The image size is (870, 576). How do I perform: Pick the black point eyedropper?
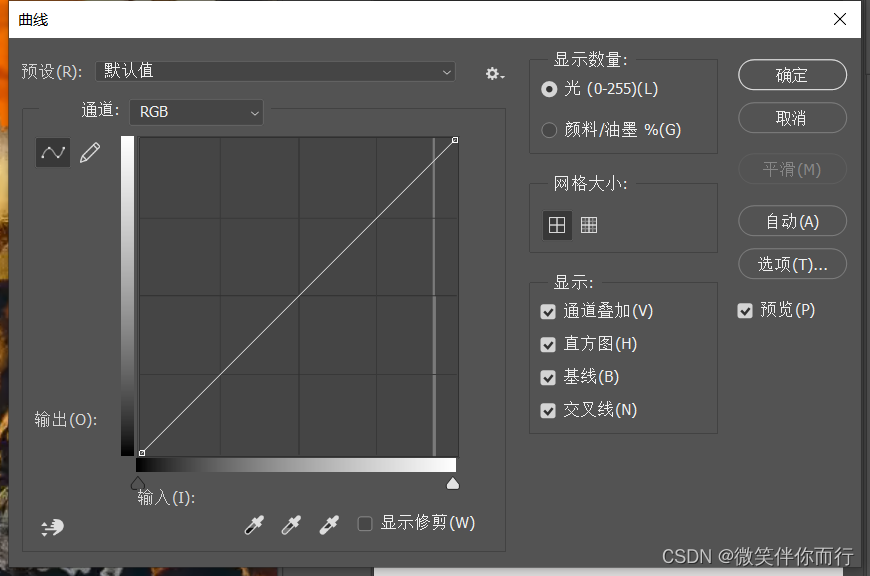coord(254,524)
